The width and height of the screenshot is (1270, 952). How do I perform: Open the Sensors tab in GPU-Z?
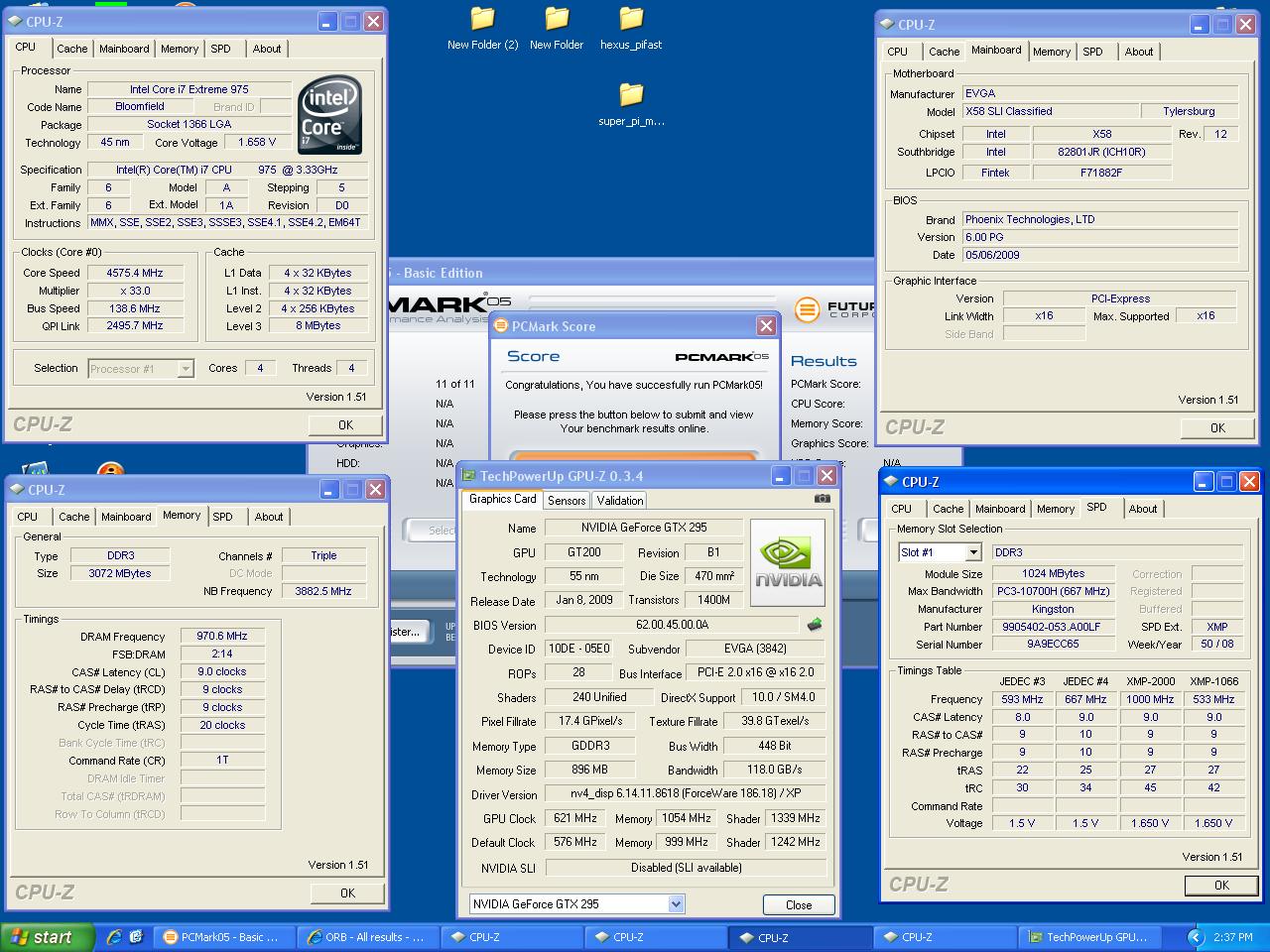567,501
